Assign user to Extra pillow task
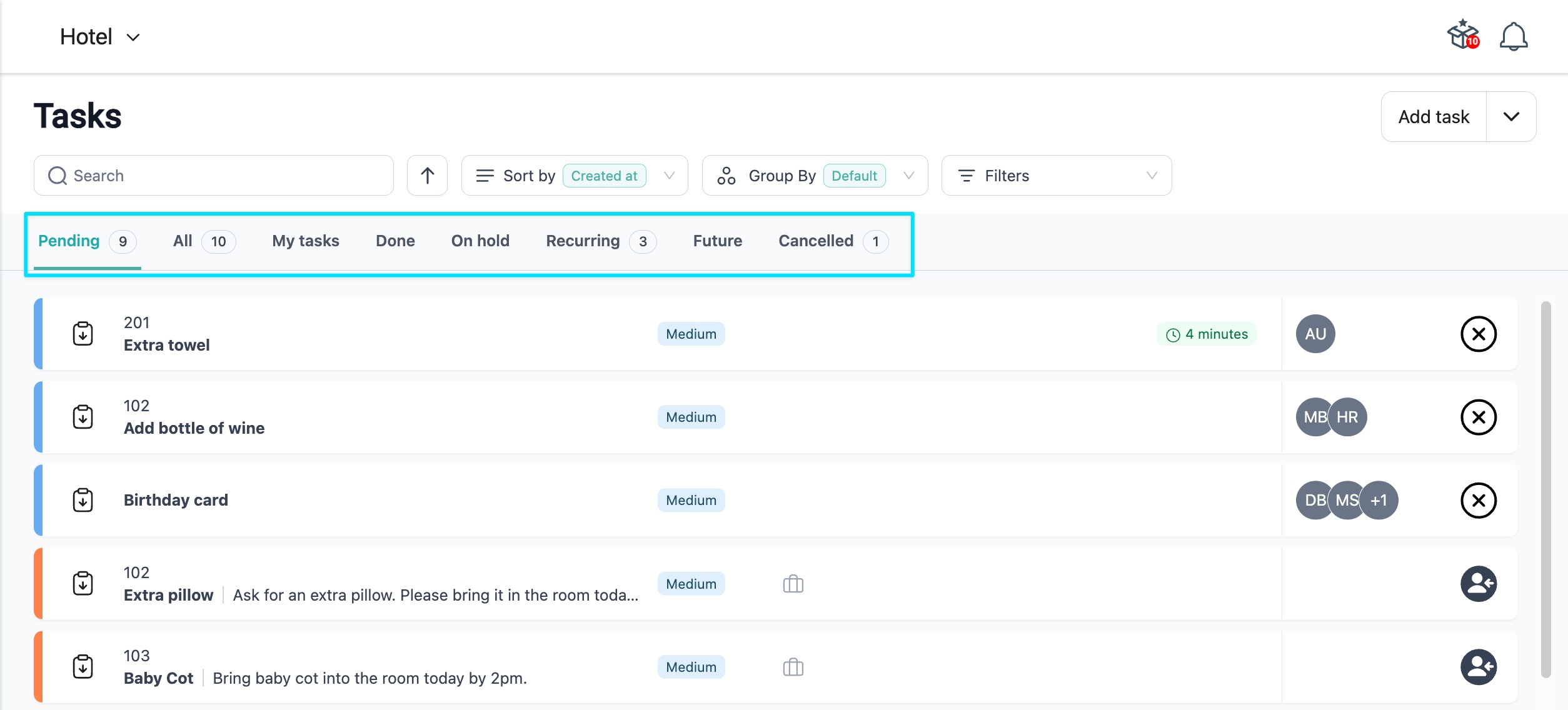 point(1478,584)
